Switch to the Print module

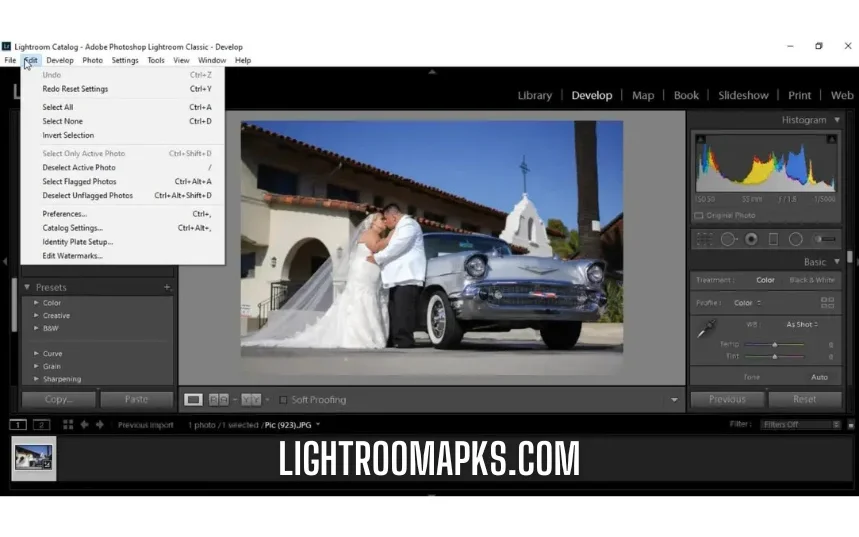[799, 95]
